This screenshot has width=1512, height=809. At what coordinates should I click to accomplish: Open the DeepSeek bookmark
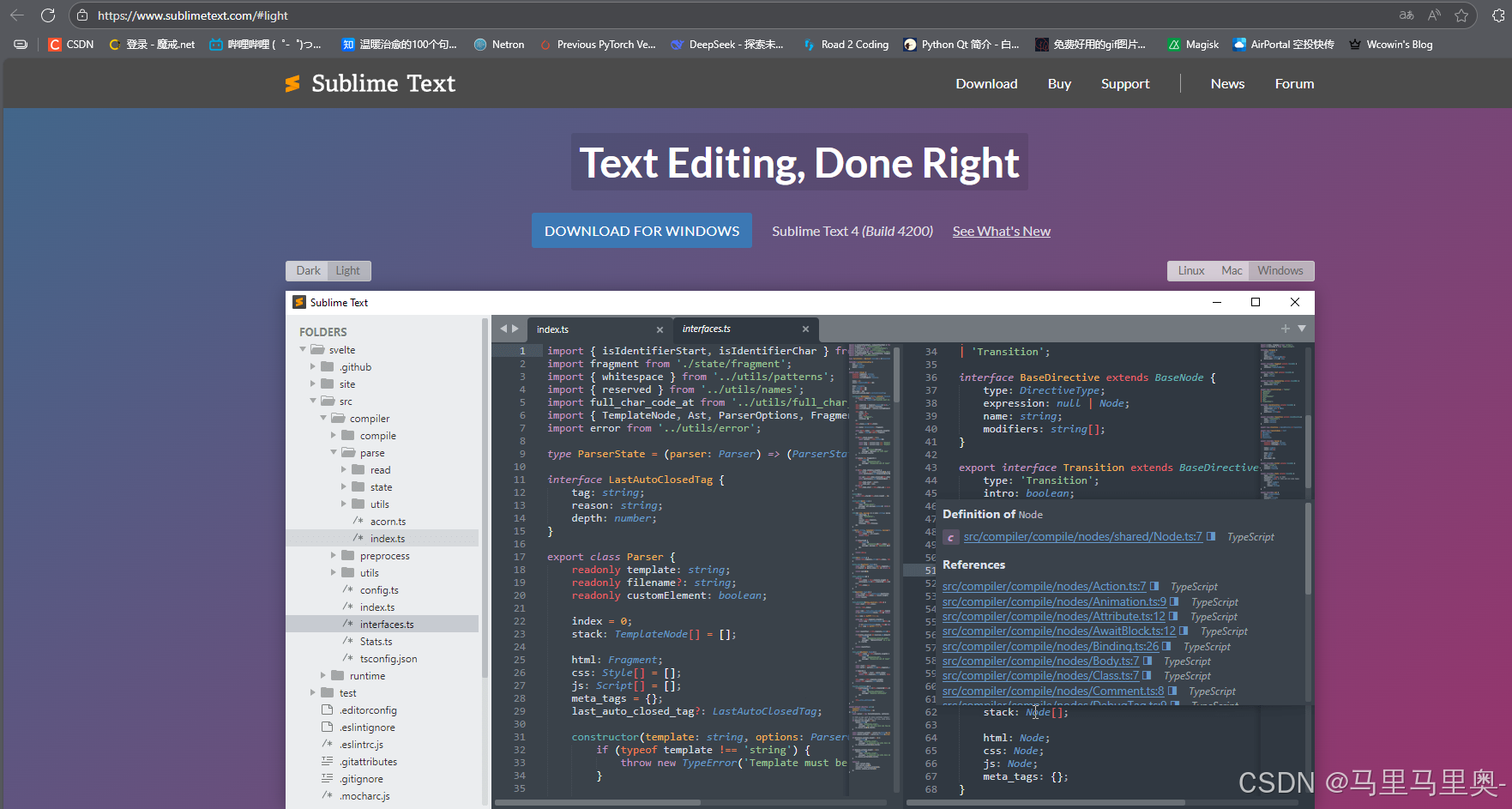coord(727,45)
